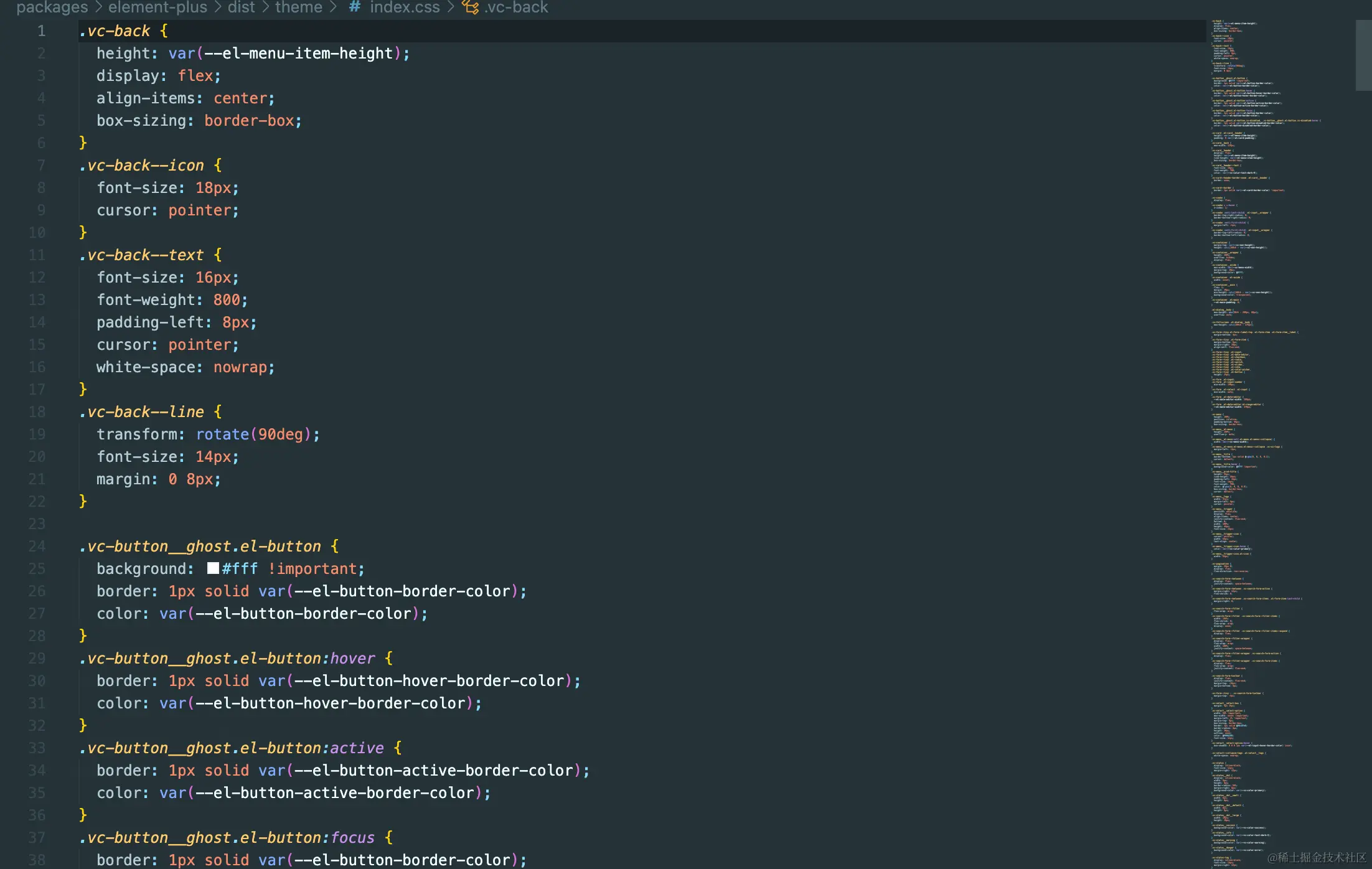Click 'color: var(--el-button-hover-border-color);' line

289,703
